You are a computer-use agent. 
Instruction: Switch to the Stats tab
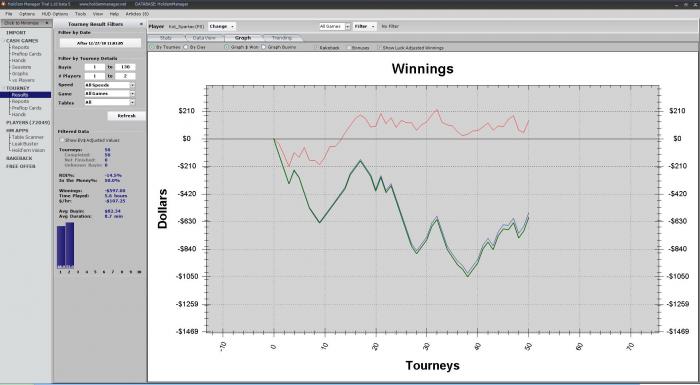[x=166, y=38]
